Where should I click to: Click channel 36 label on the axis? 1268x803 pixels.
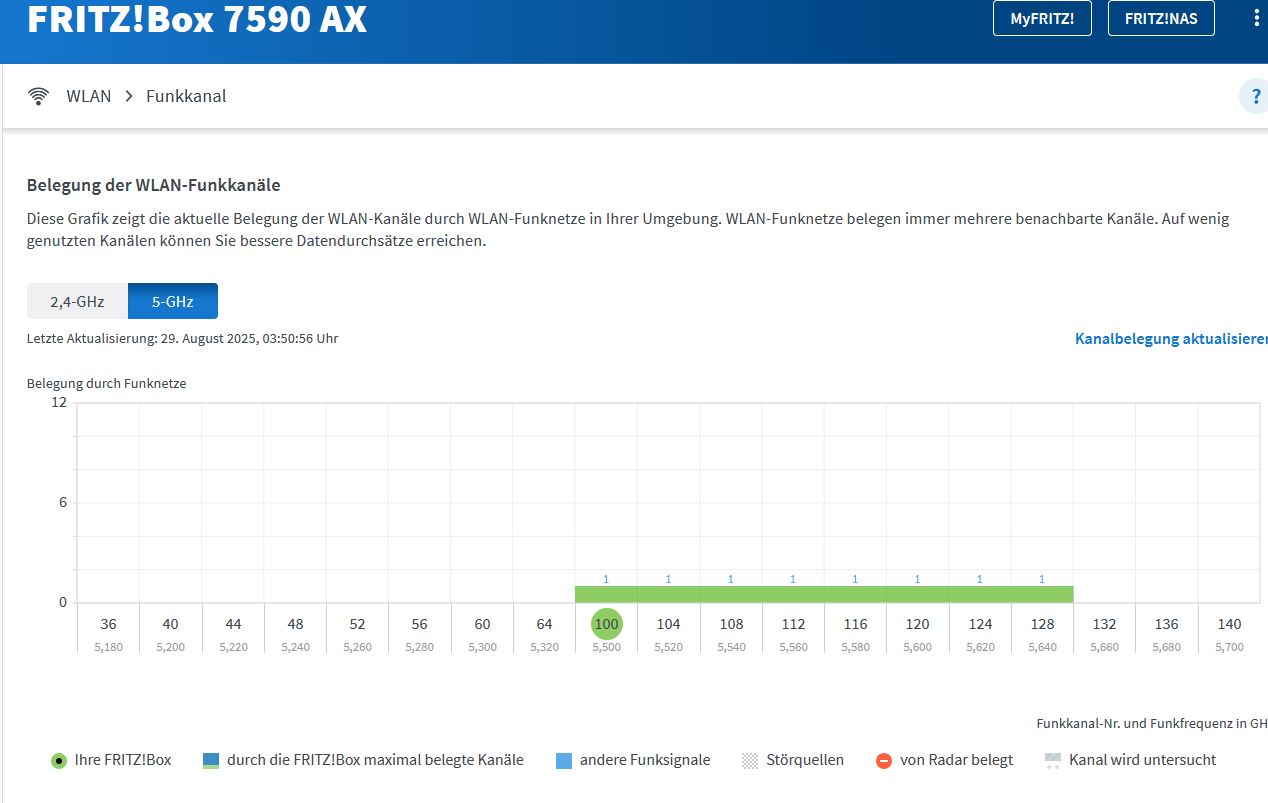pyautogui.click(x=108, y=624)
